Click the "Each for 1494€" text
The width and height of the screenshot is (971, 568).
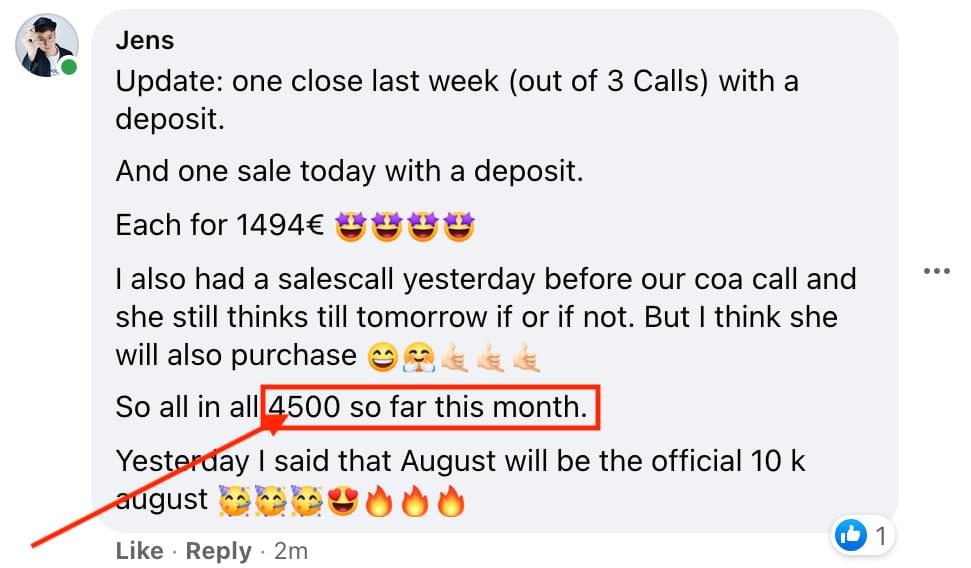click(219, 226)
